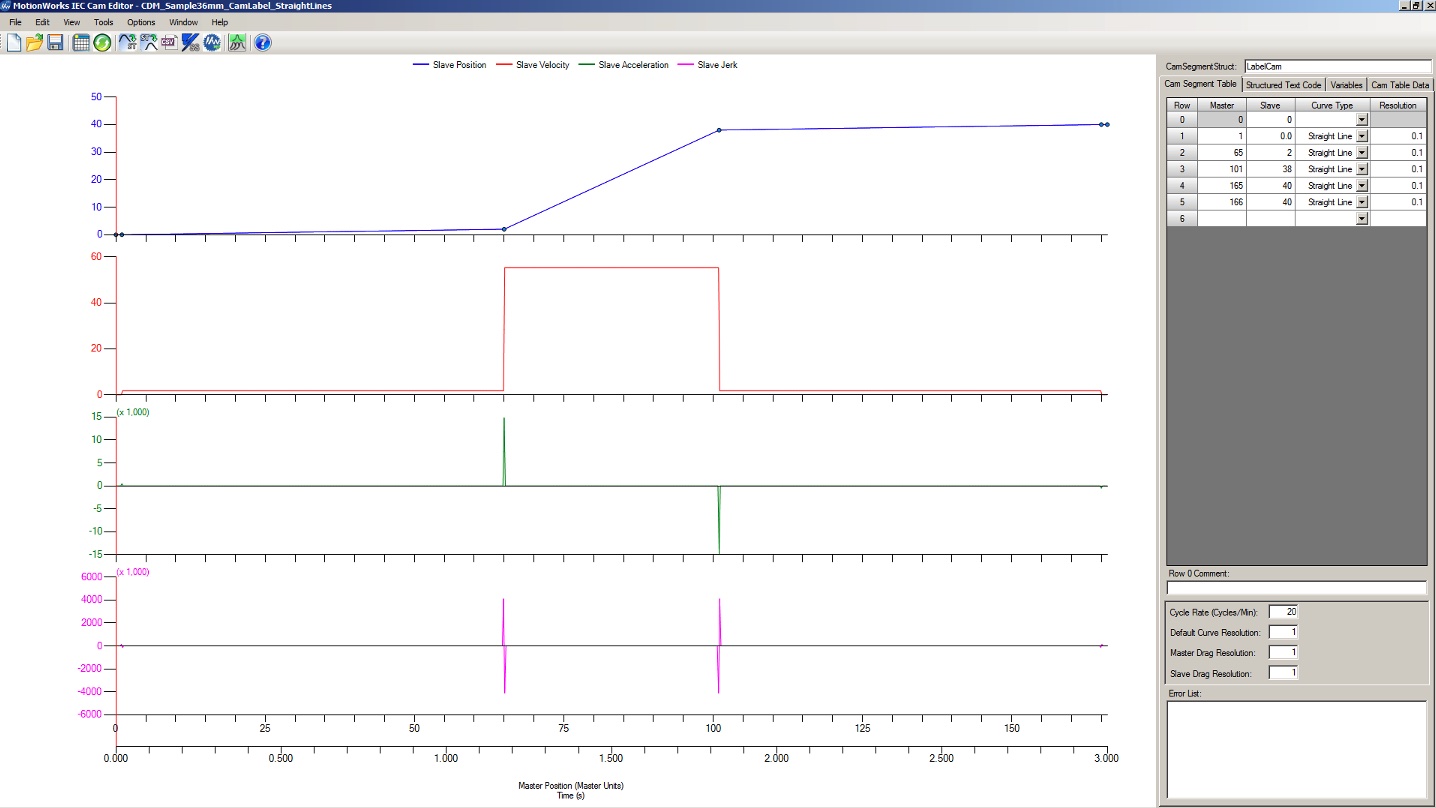Click the position curve point at master 65
Image resolution: width=1436 pixels, height=808 pixels.
click(x=504, y=229)
